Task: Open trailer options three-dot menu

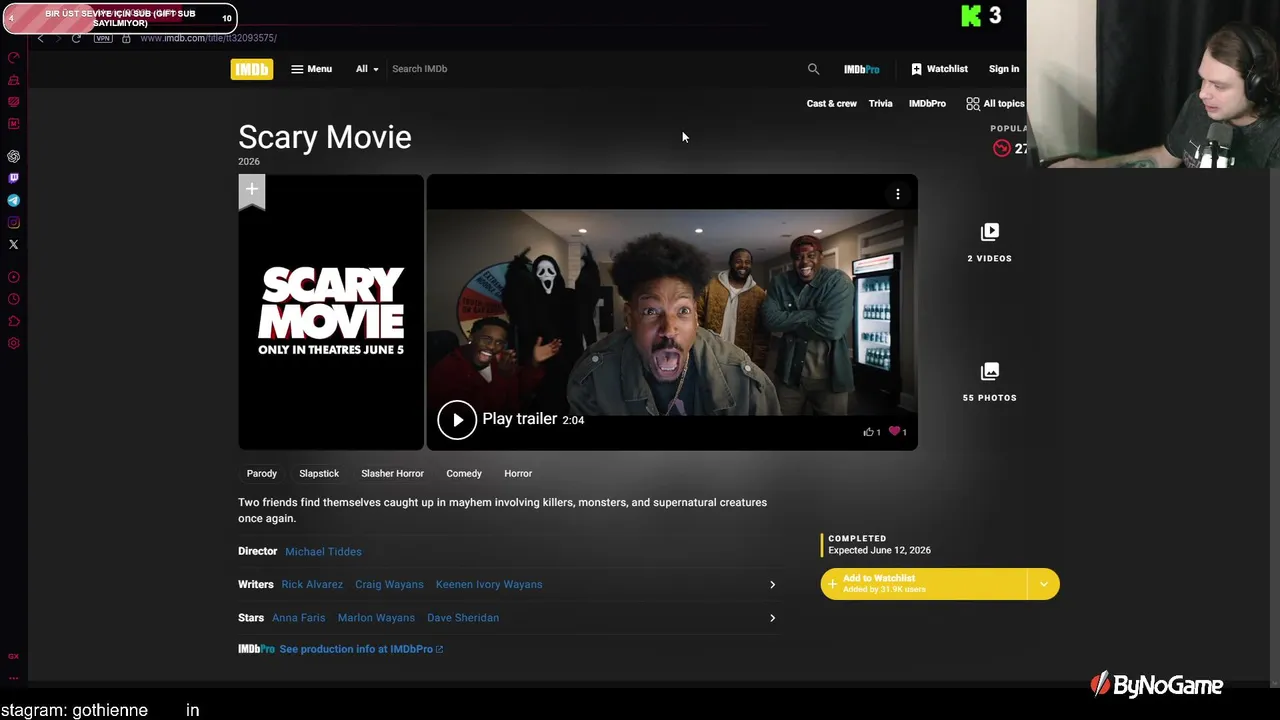Action: coord(898,194)
